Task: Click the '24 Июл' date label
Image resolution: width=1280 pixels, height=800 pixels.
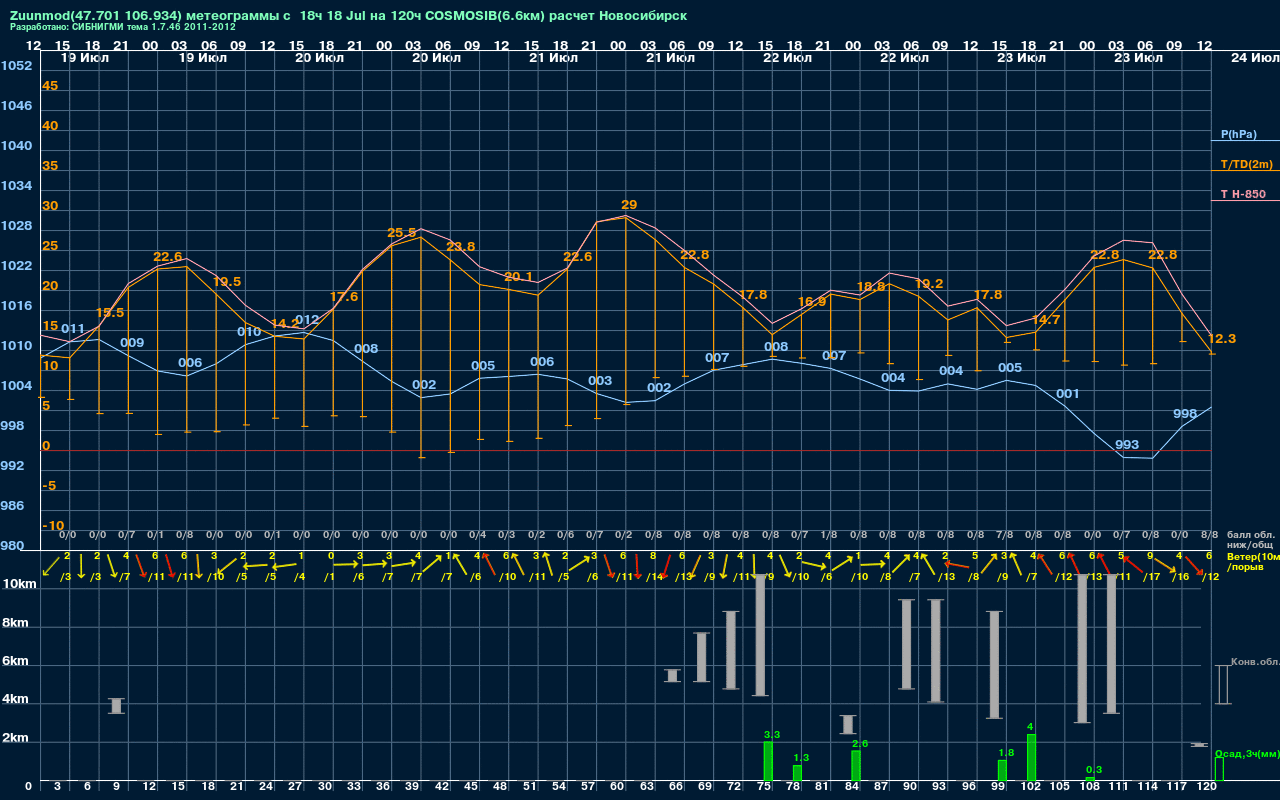Action: 1254,58
